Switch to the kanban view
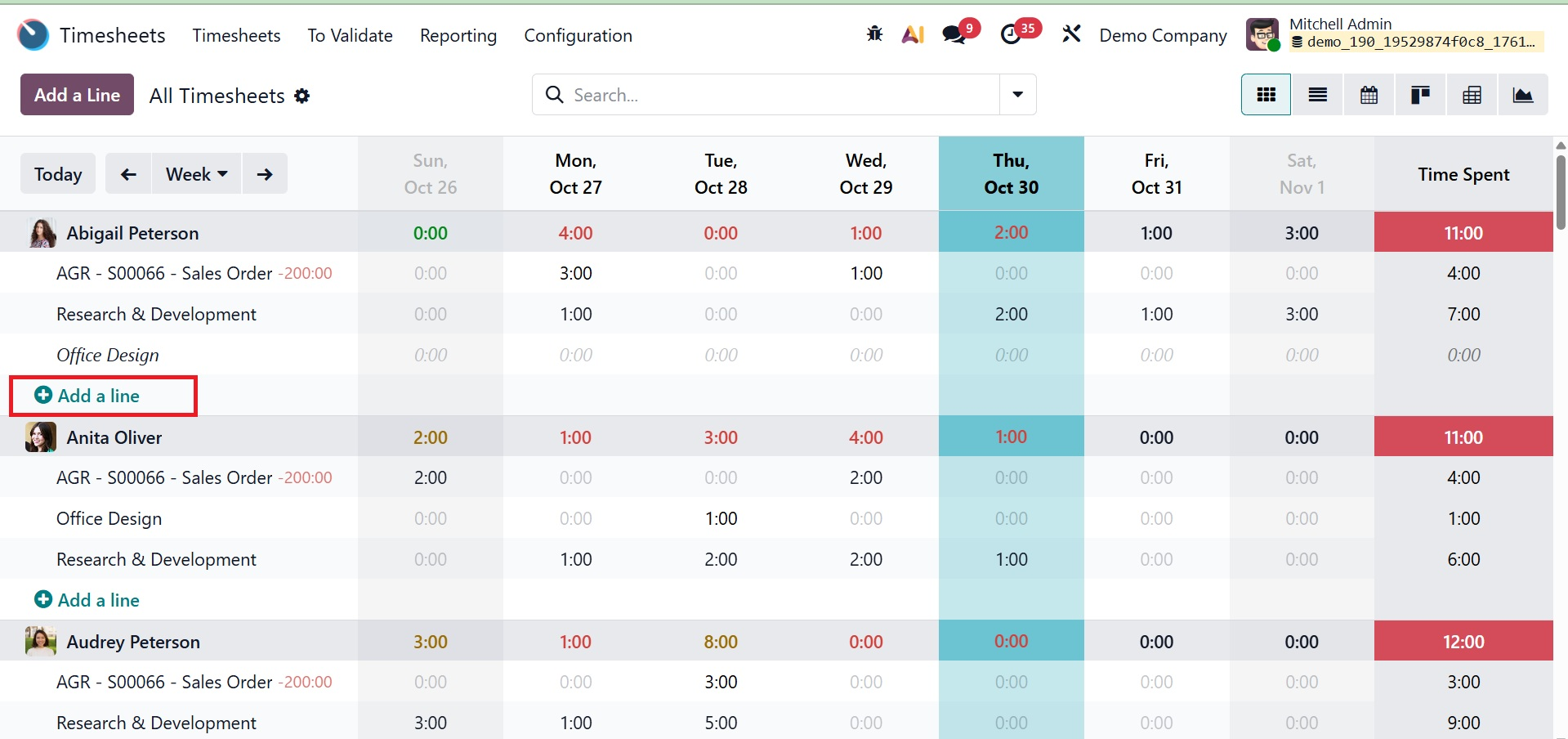 click(x=1420, y=95)
